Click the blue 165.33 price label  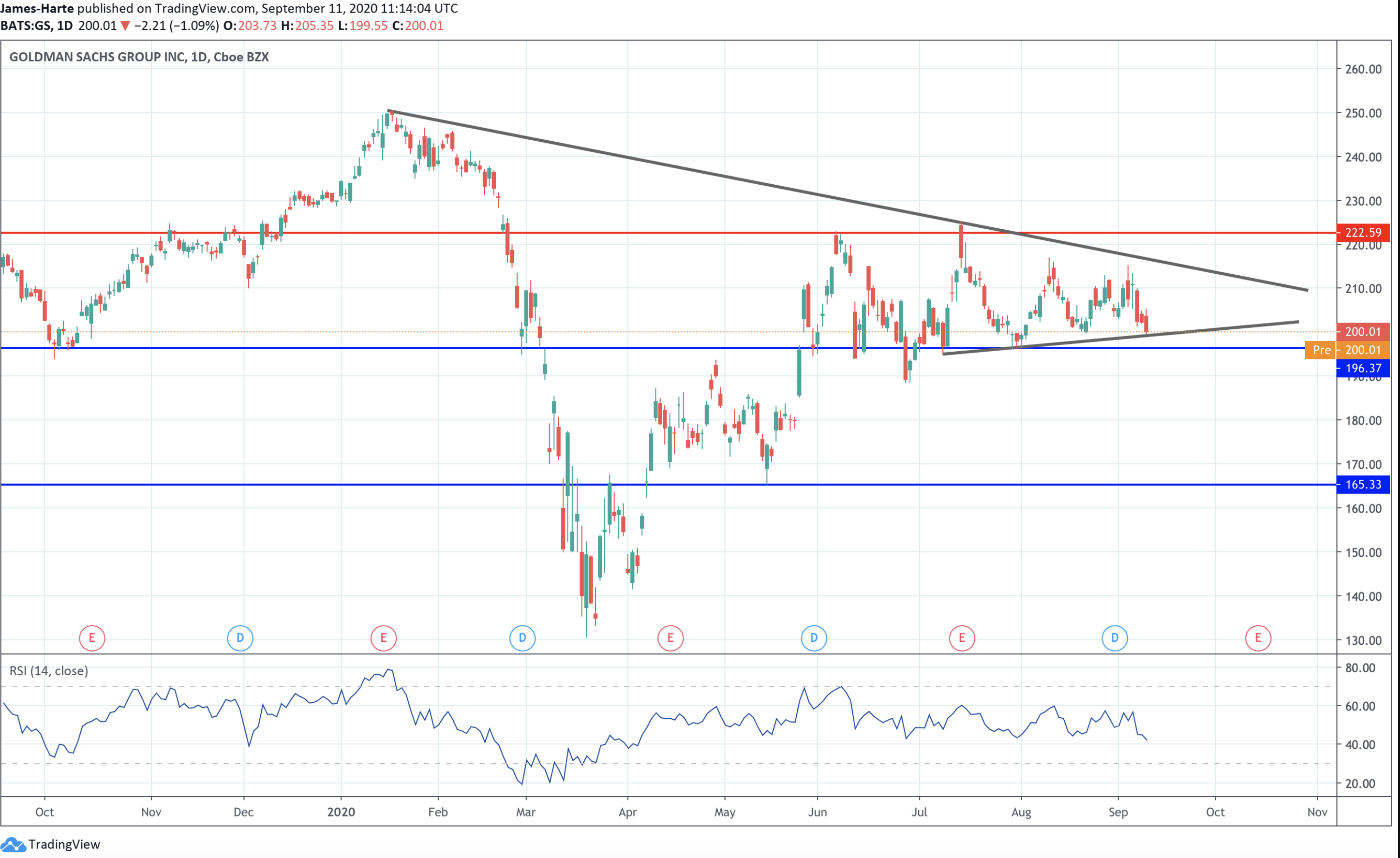(1363, 485)
